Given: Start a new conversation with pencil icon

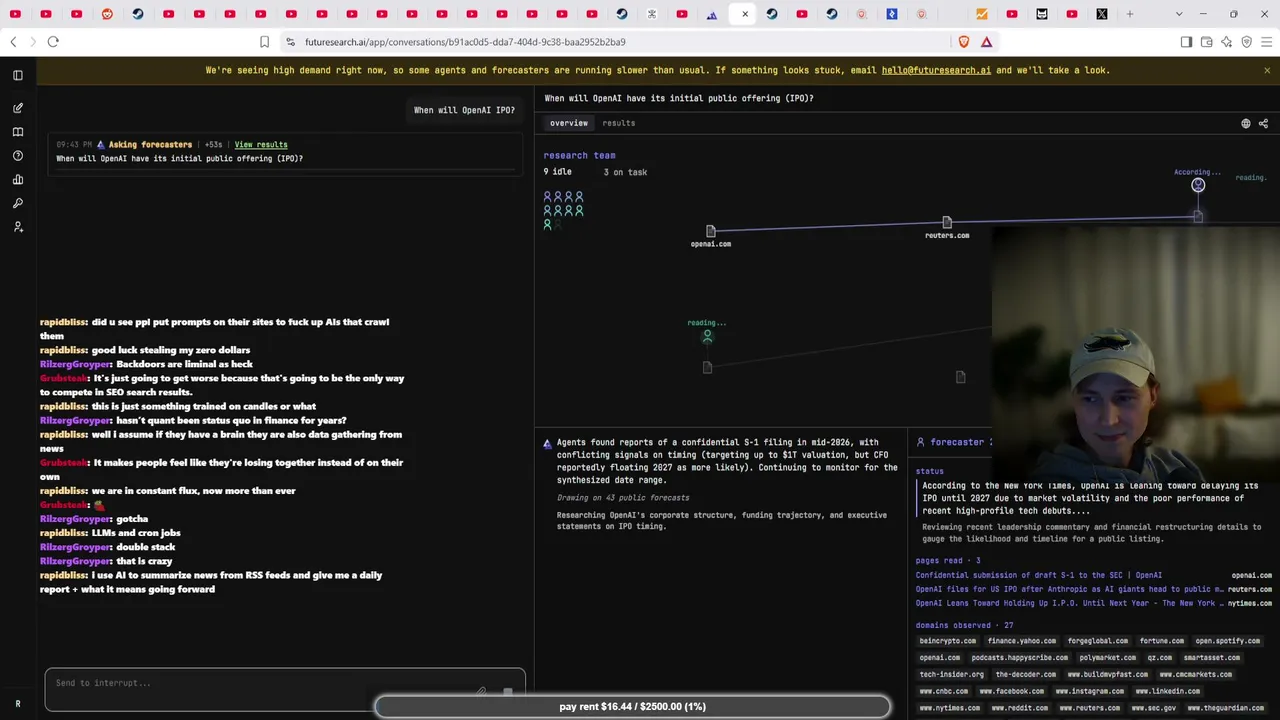Looking at the screenshot, I should [17, 108].
